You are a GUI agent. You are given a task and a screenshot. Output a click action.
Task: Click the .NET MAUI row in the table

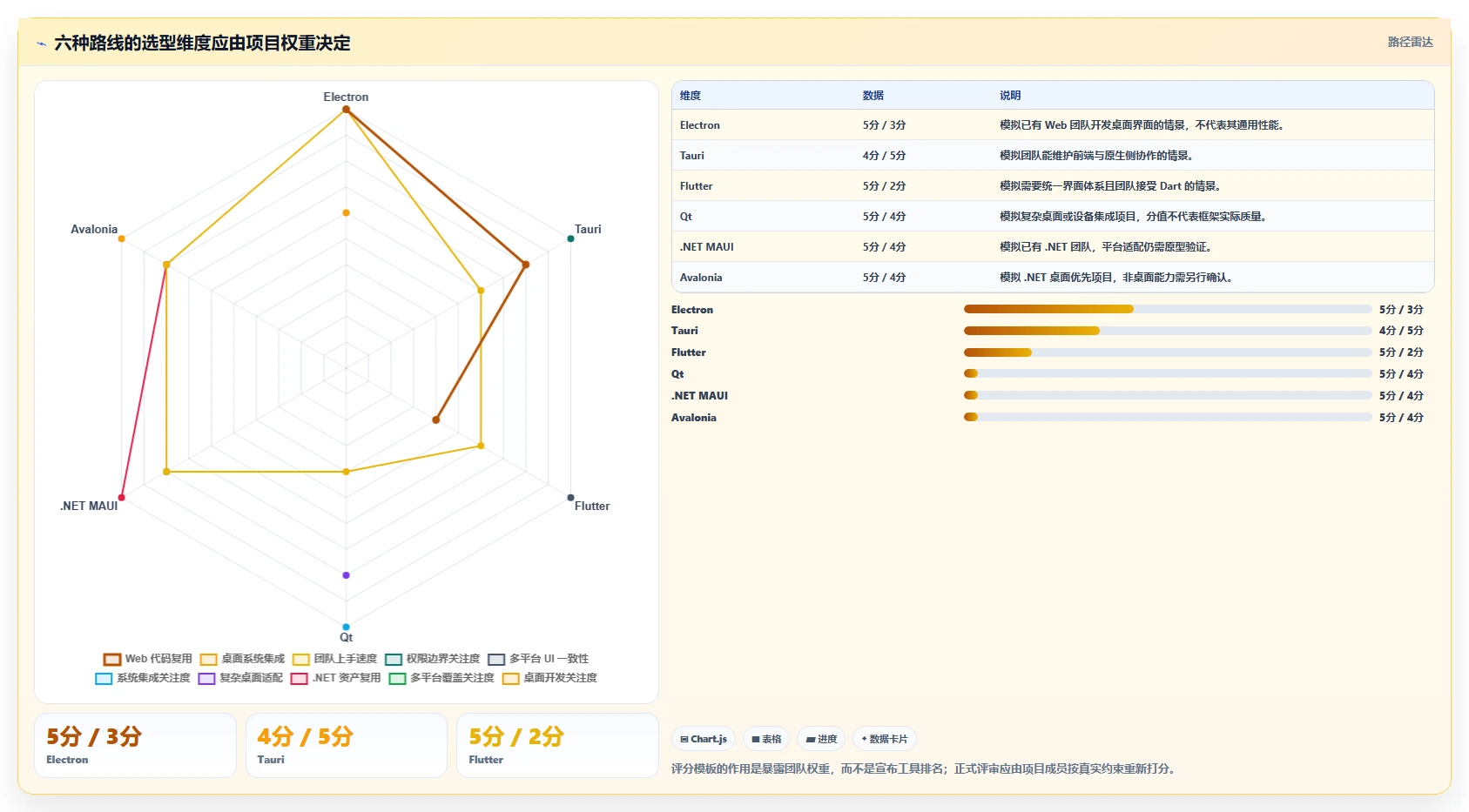[x=1053, y=247]
